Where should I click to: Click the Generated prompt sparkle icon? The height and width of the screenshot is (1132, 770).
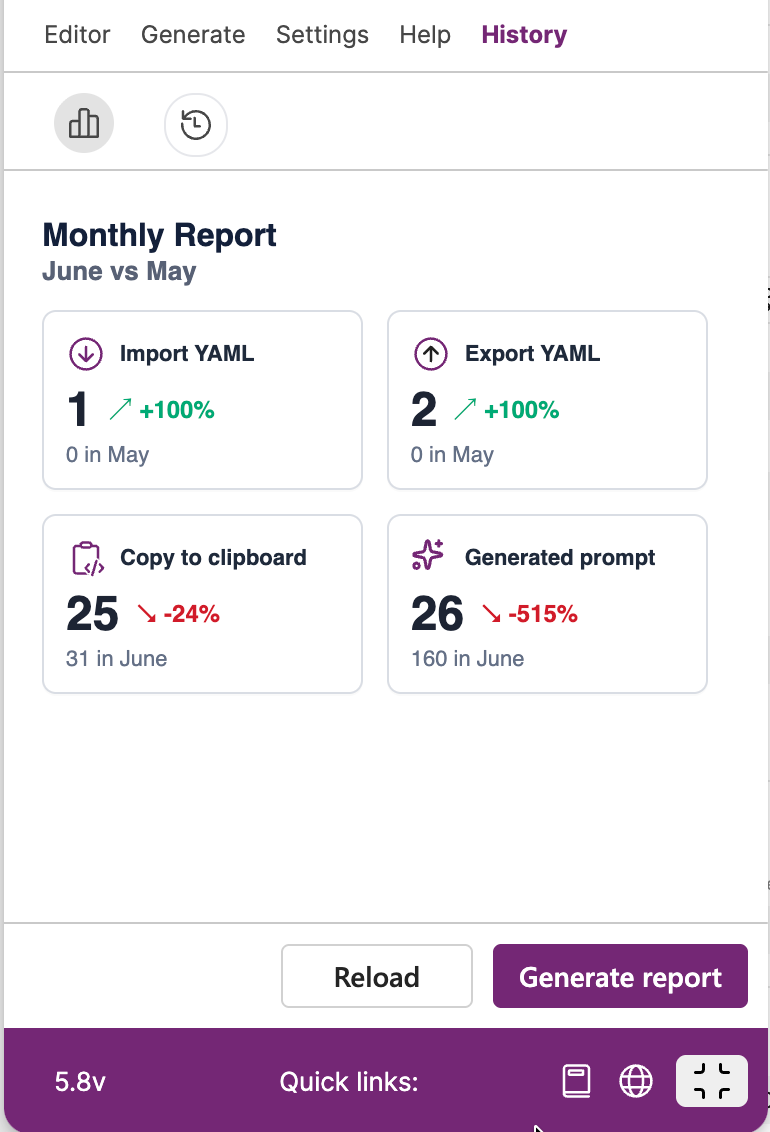tap(428, 555)
